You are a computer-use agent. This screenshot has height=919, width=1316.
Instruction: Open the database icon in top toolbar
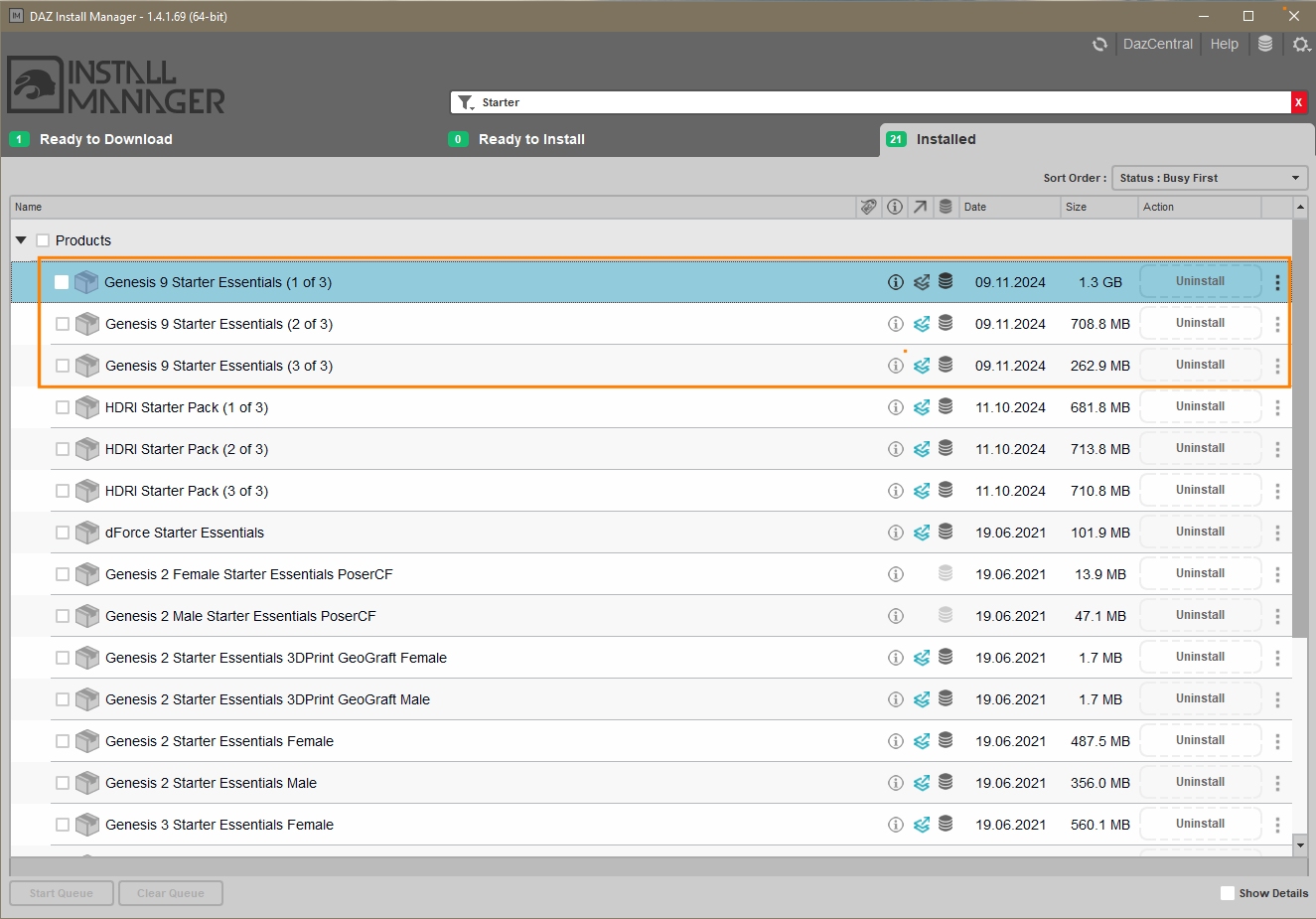pos(1265,44)
